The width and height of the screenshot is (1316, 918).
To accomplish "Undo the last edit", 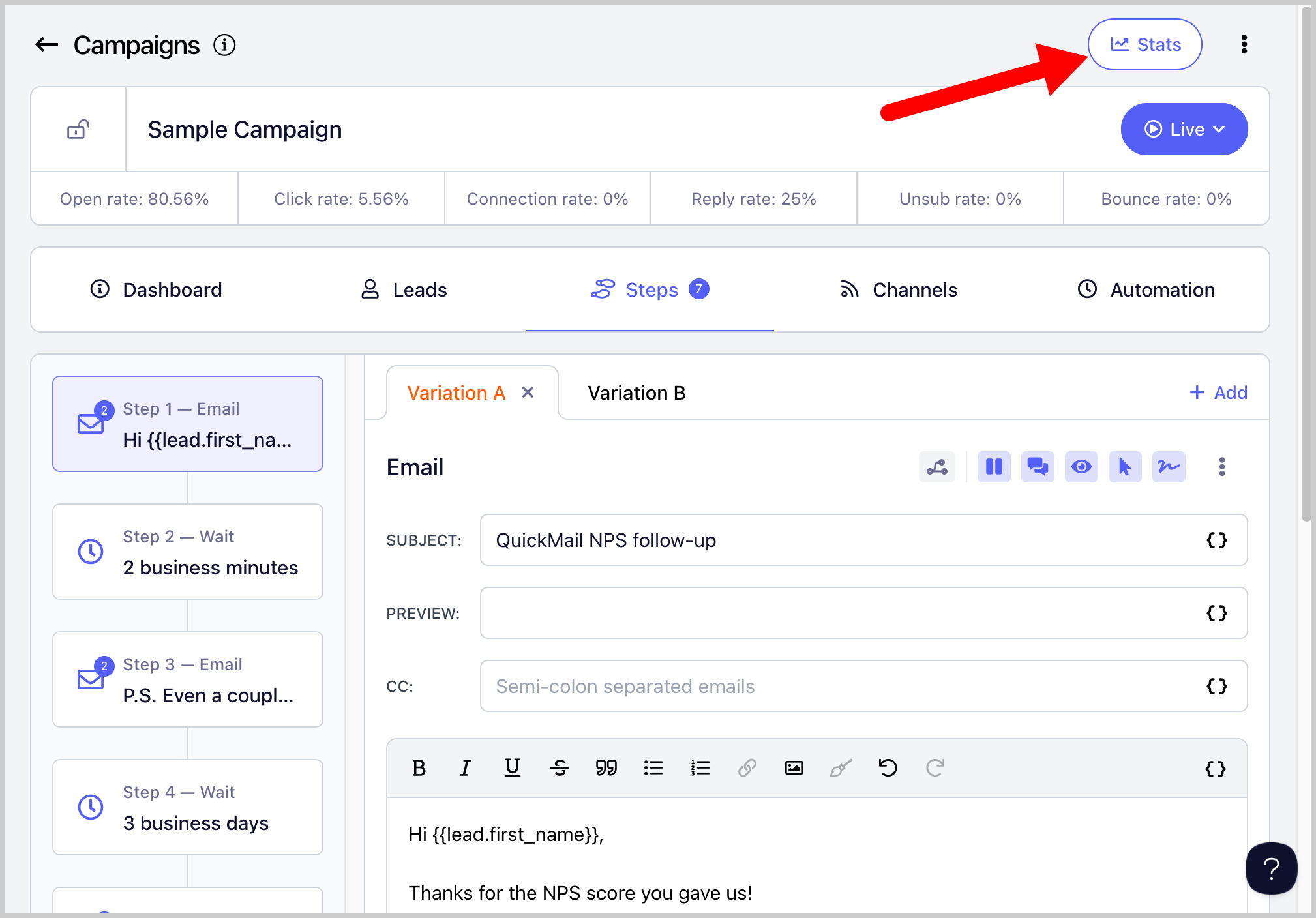I will point(888,768).
